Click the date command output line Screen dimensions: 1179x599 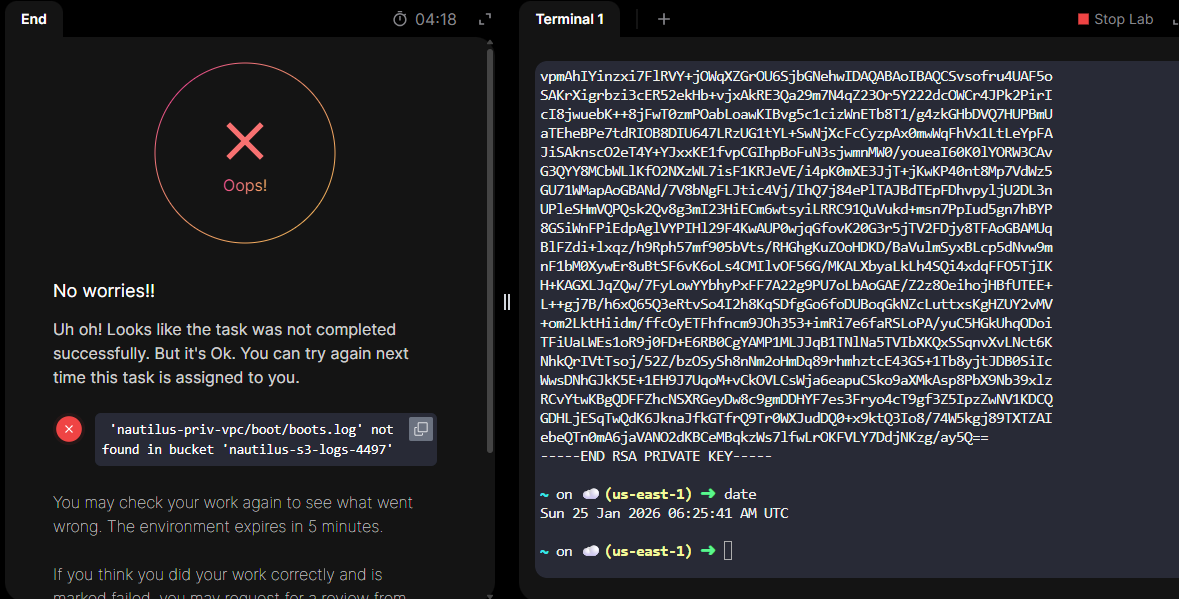(x=664, y=513)
